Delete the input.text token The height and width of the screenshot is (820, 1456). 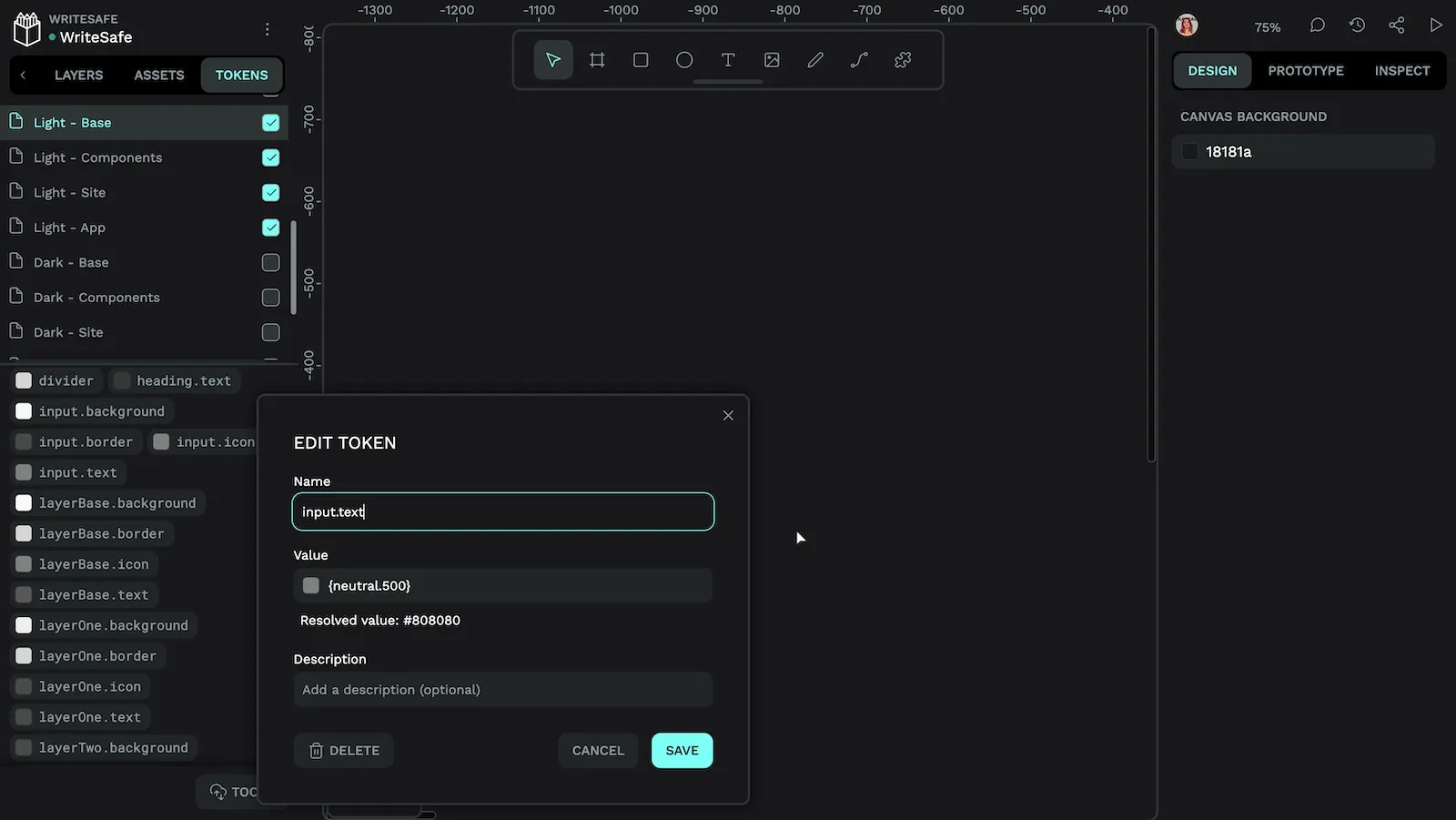[x=344, y=751]
